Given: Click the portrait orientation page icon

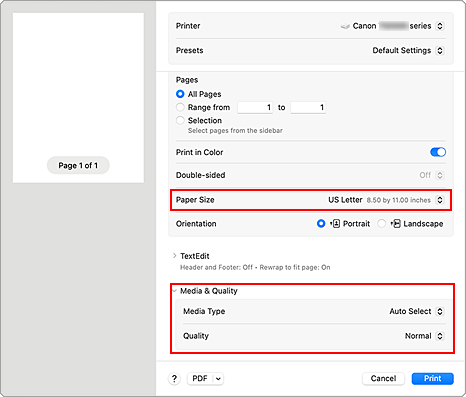Looking at the screenshot, I should (x=336, y=224).
